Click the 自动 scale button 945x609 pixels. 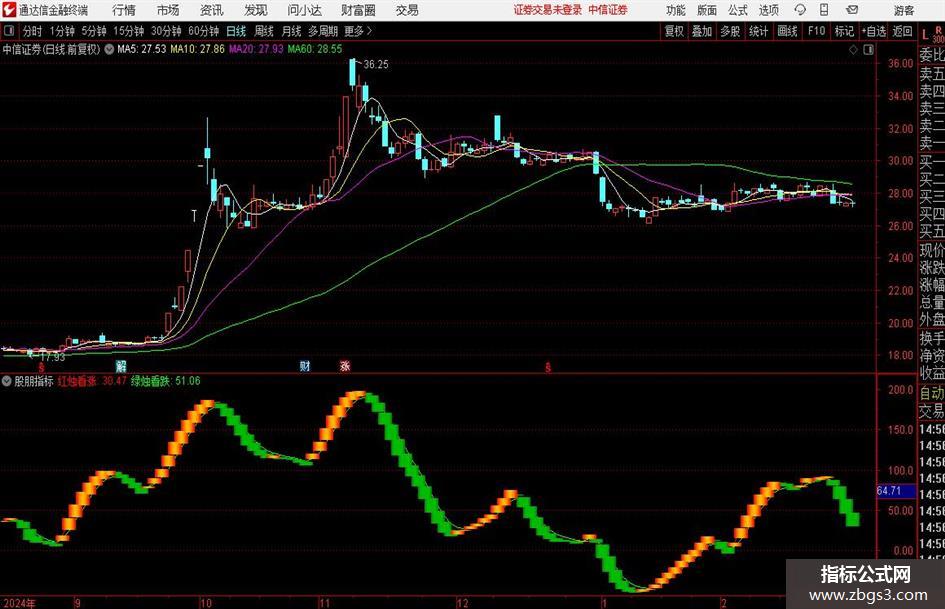click(931, 393)
